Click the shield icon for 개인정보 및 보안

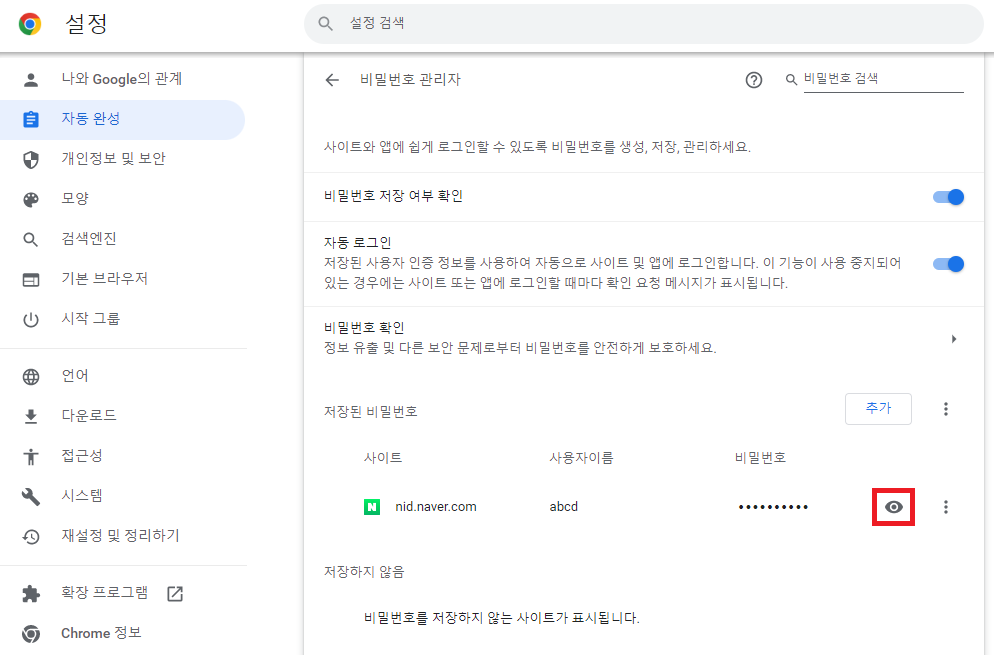30,160
